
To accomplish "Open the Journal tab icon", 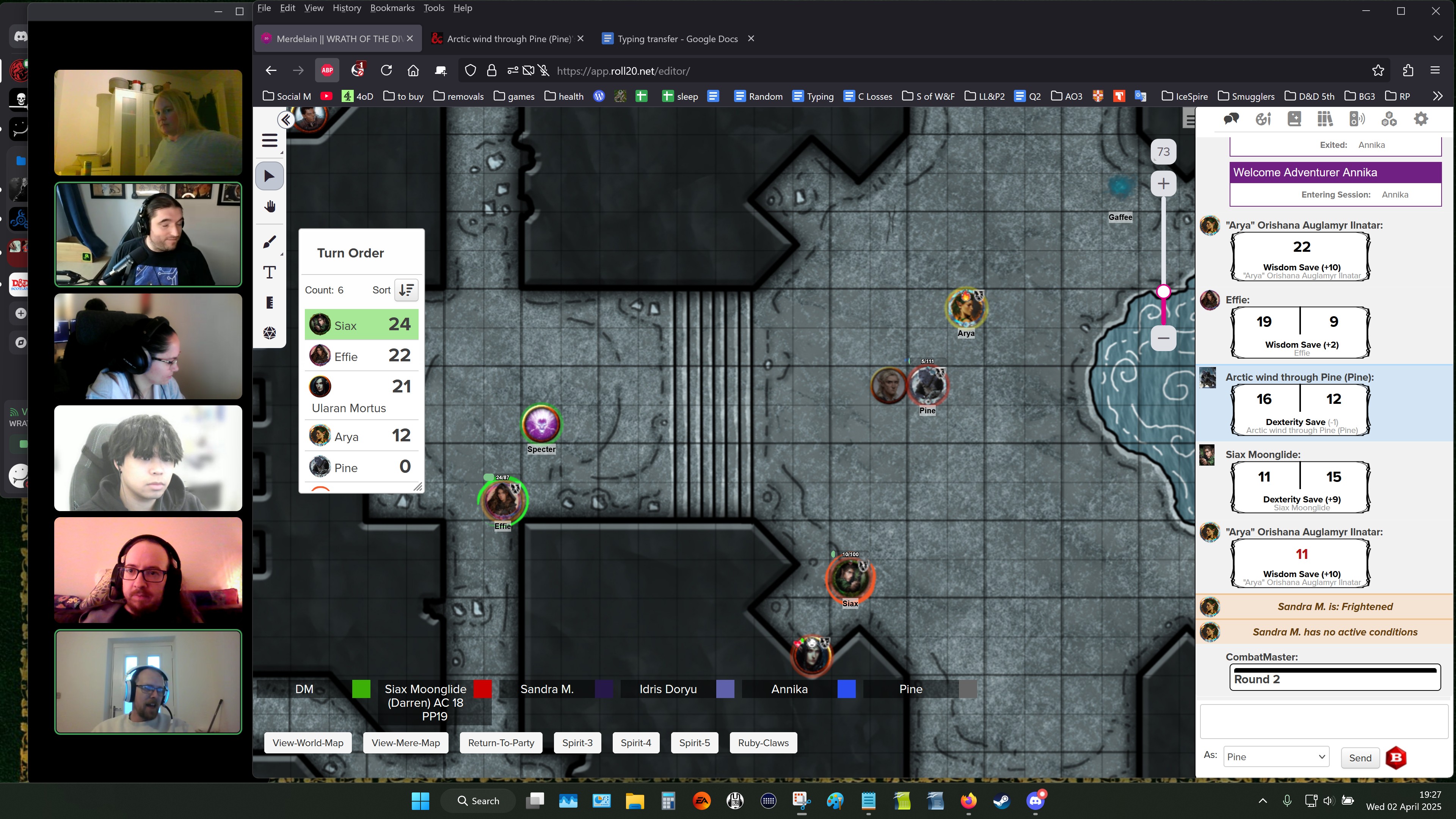I will (1294, 119).
